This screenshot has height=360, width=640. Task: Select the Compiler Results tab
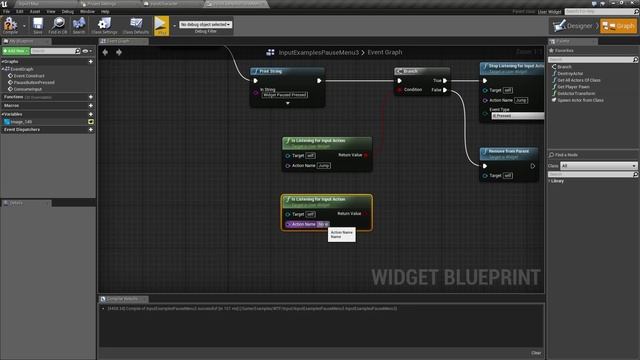pos(123,299)
